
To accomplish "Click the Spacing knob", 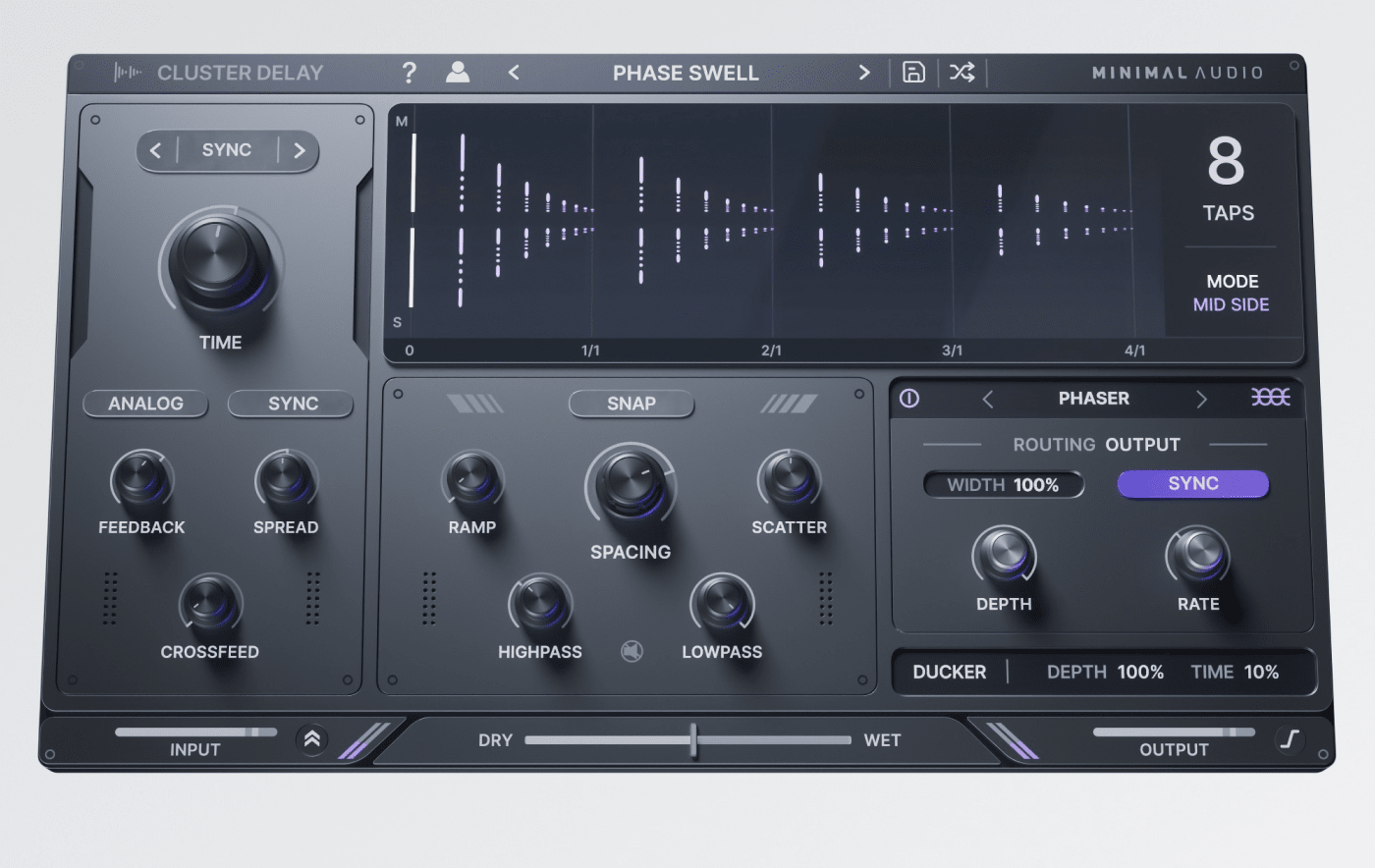I will tap(631, 484).
